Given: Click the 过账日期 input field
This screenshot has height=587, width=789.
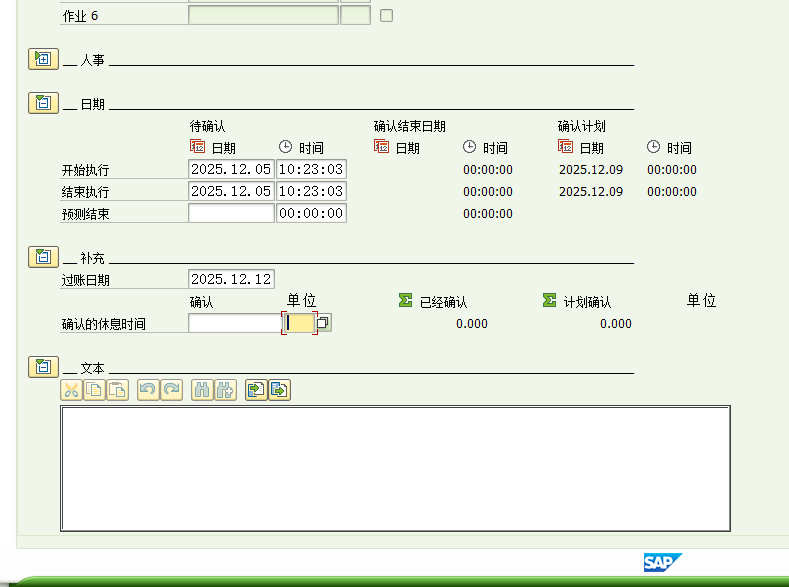Looking at the screenshot, I should (230, 280).
